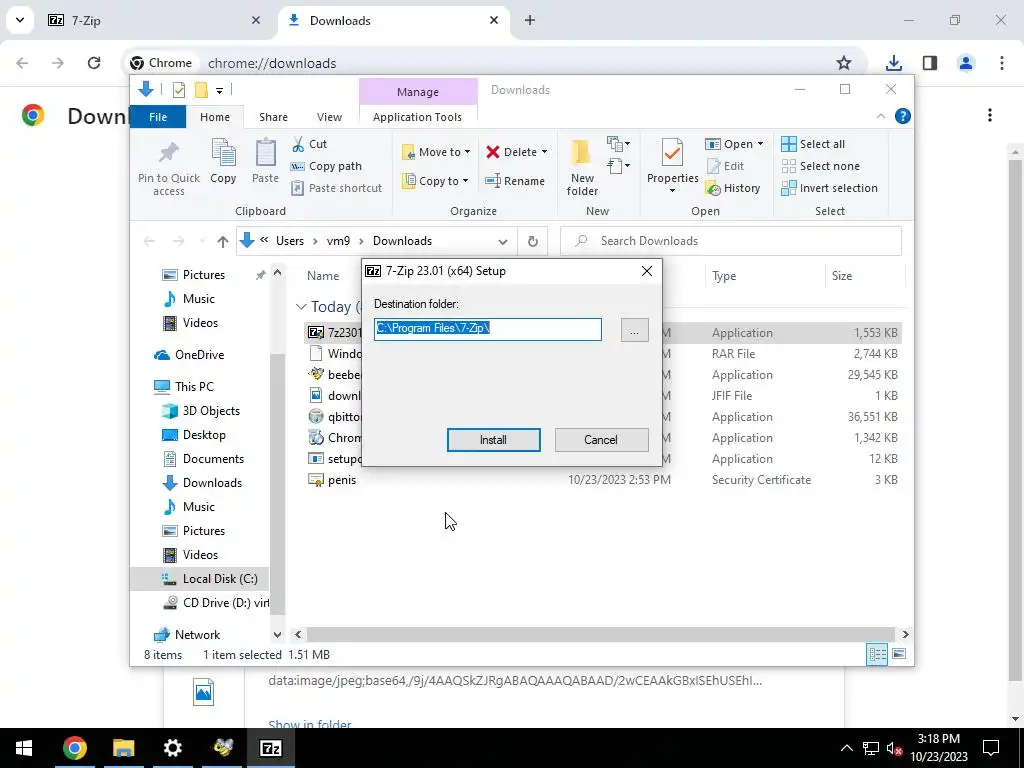Refresh the Downloads folder view
Viewport: 1024px width, 768px height.
tap(532, 241)
